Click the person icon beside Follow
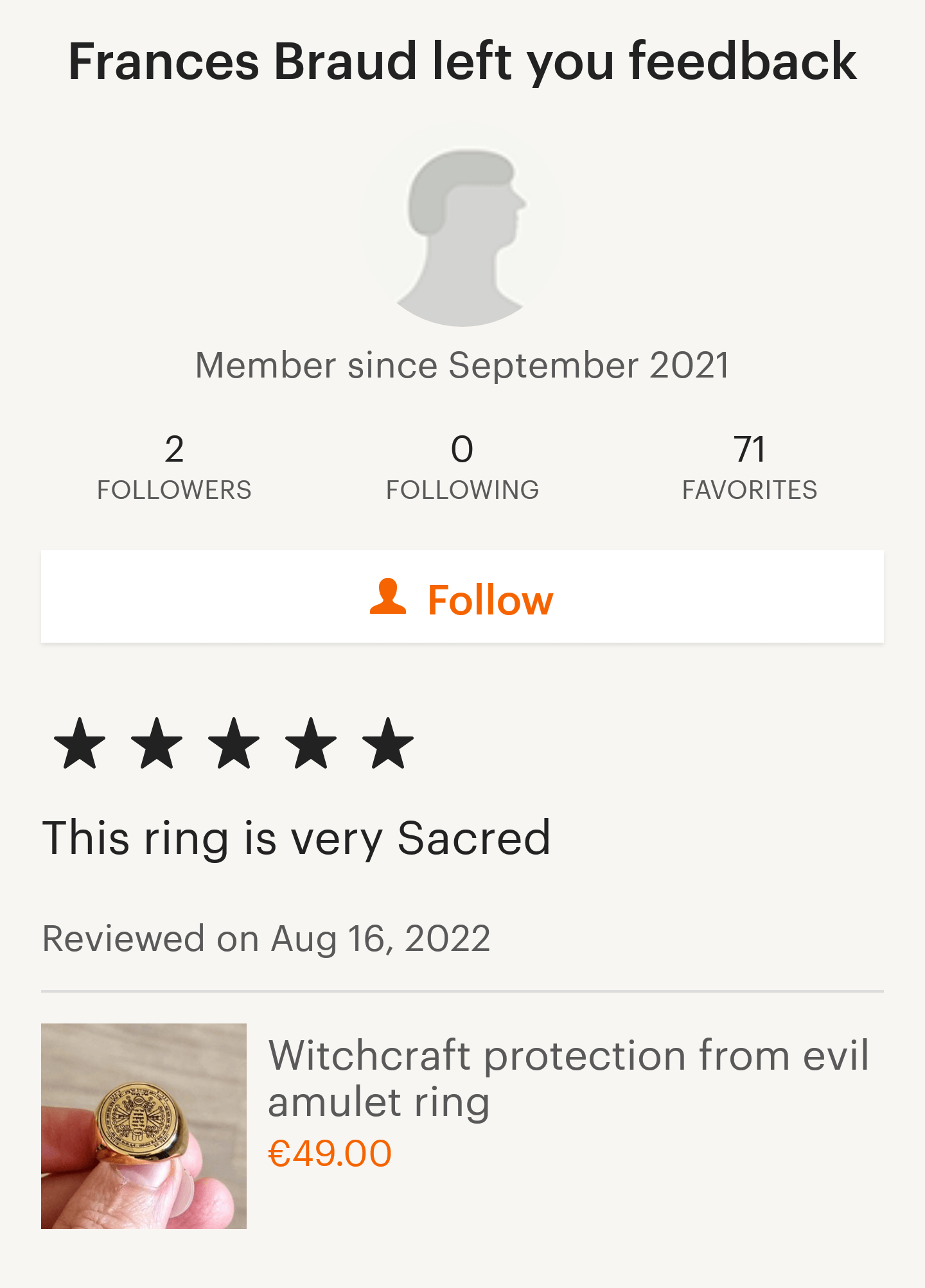The image size is (925, 1288). 388,597
